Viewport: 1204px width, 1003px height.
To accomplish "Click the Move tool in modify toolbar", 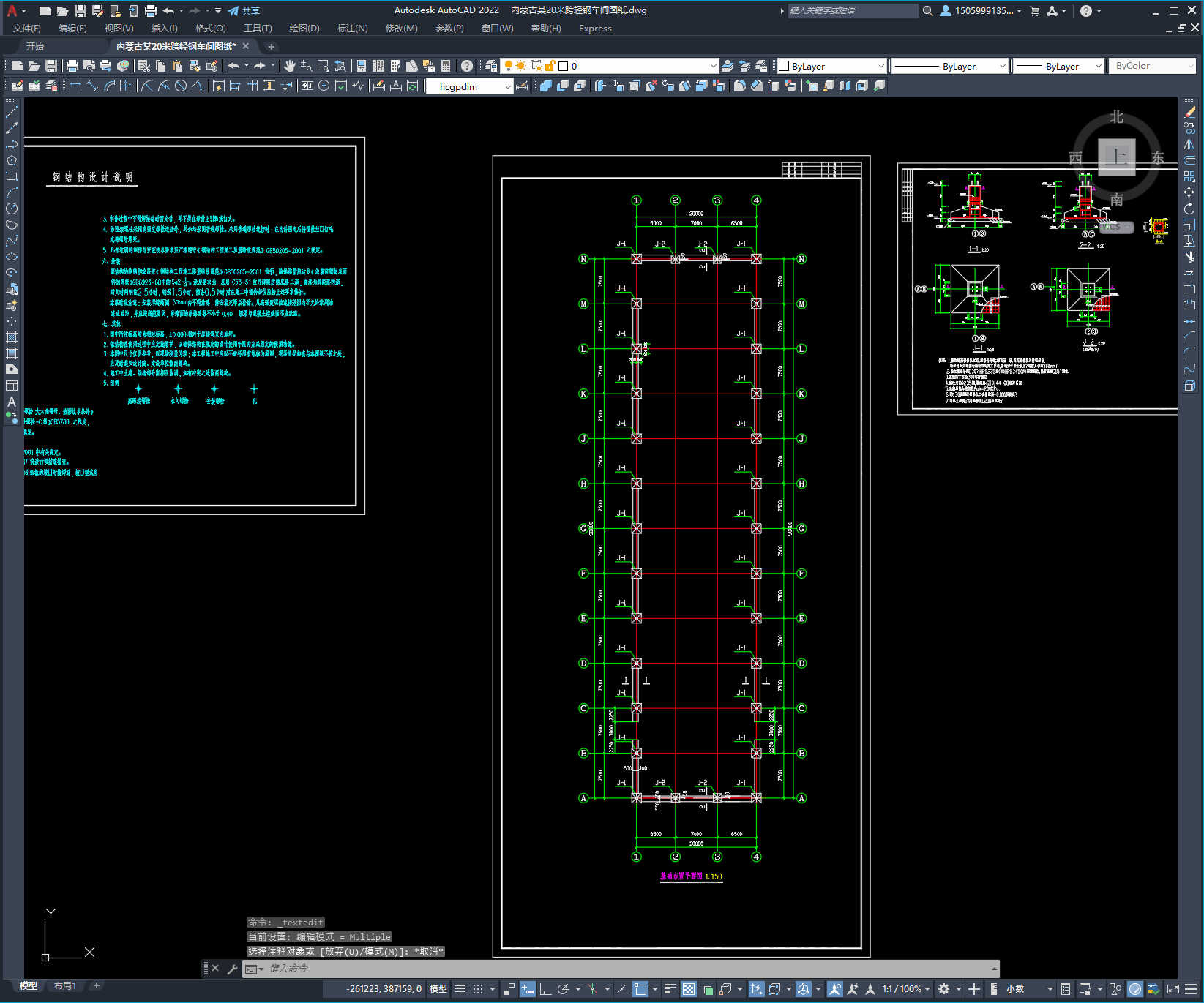I will pos(1189,192).
